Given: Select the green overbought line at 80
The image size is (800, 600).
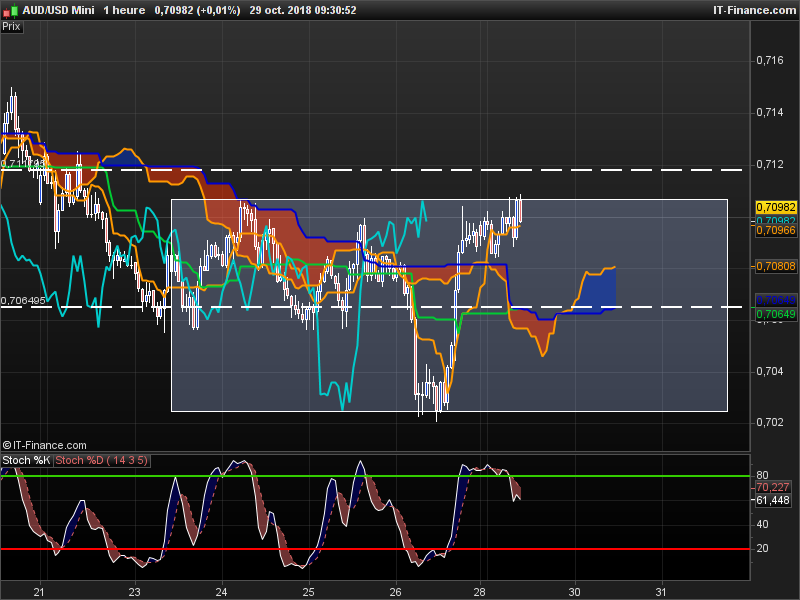Looking at the screenshot, I should click(375, 476).
